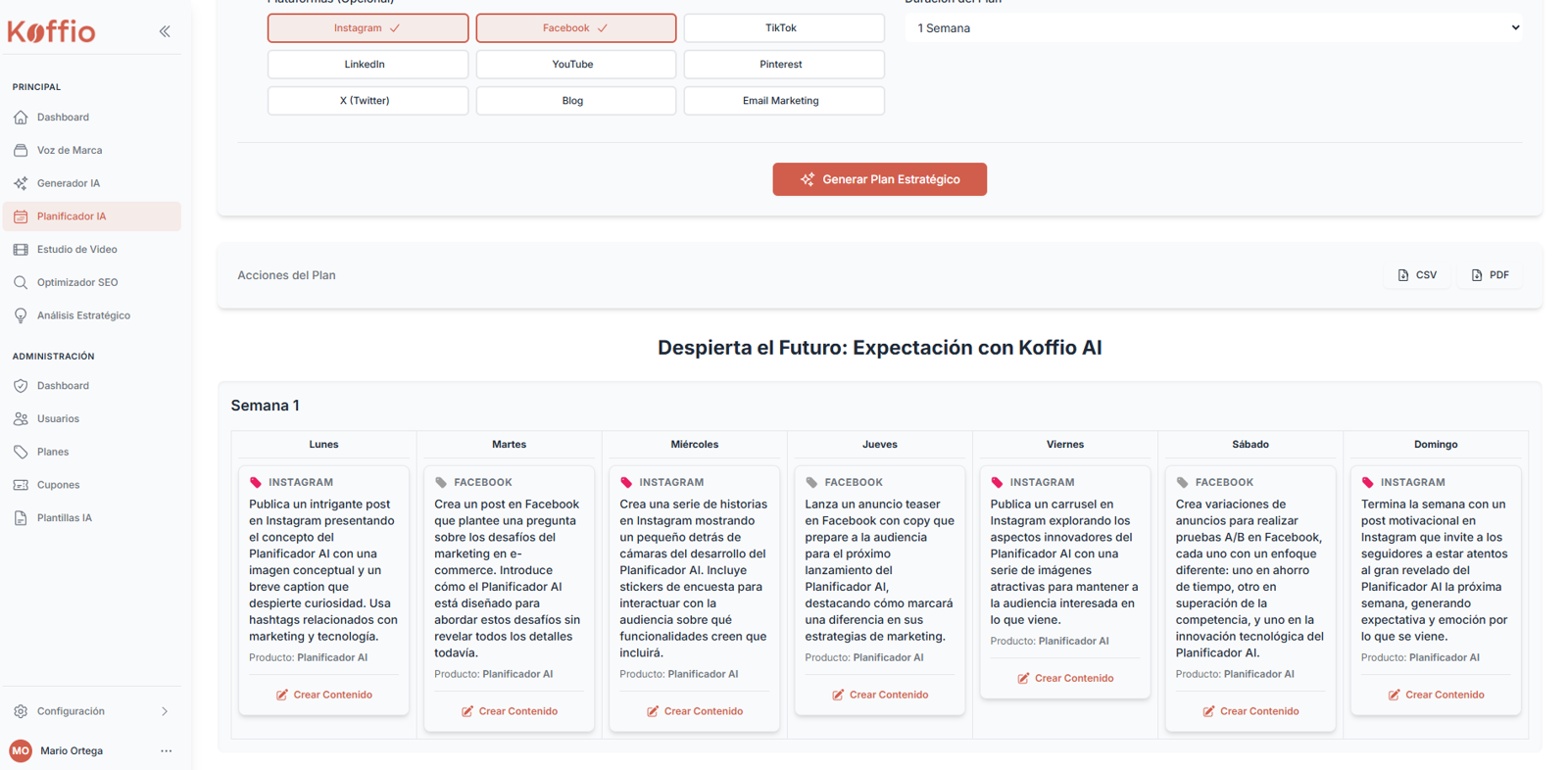Screen dimensions: 1568x770
Task: Click Crear Contenido on Lunes card
Action: click(323, 695)
